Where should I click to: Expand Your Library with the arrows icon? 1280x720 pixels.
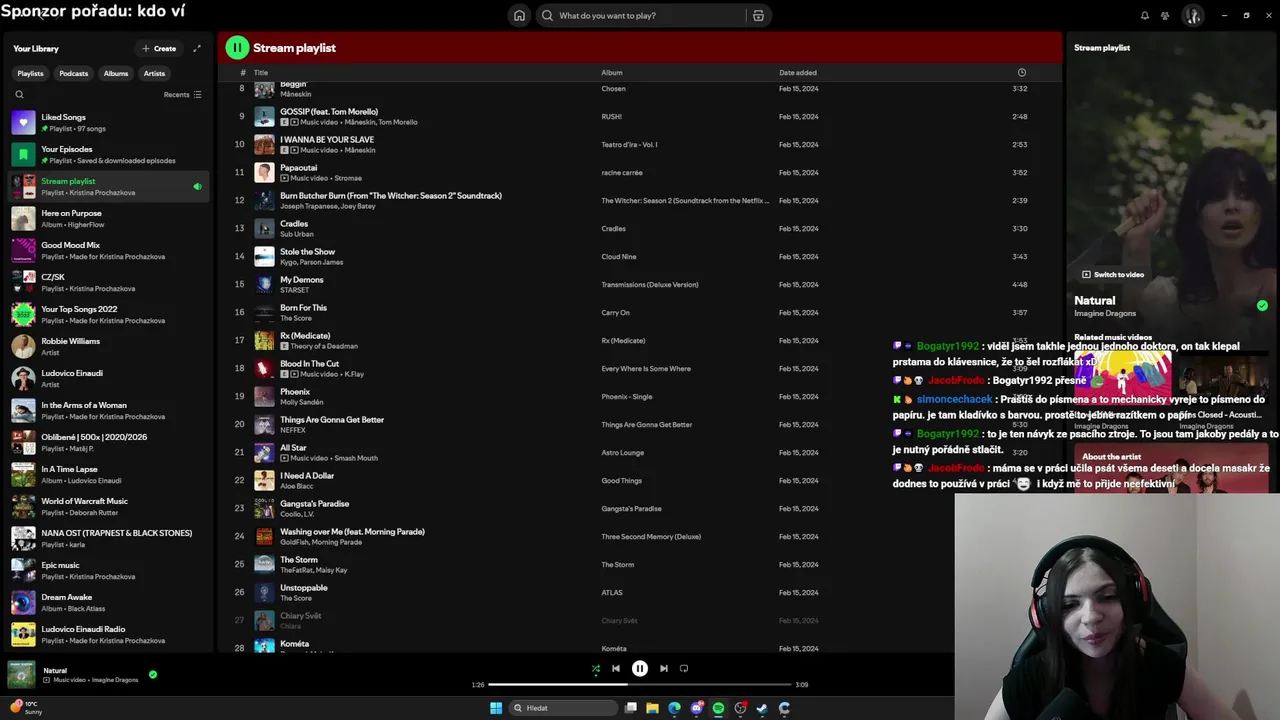(197, 48)
